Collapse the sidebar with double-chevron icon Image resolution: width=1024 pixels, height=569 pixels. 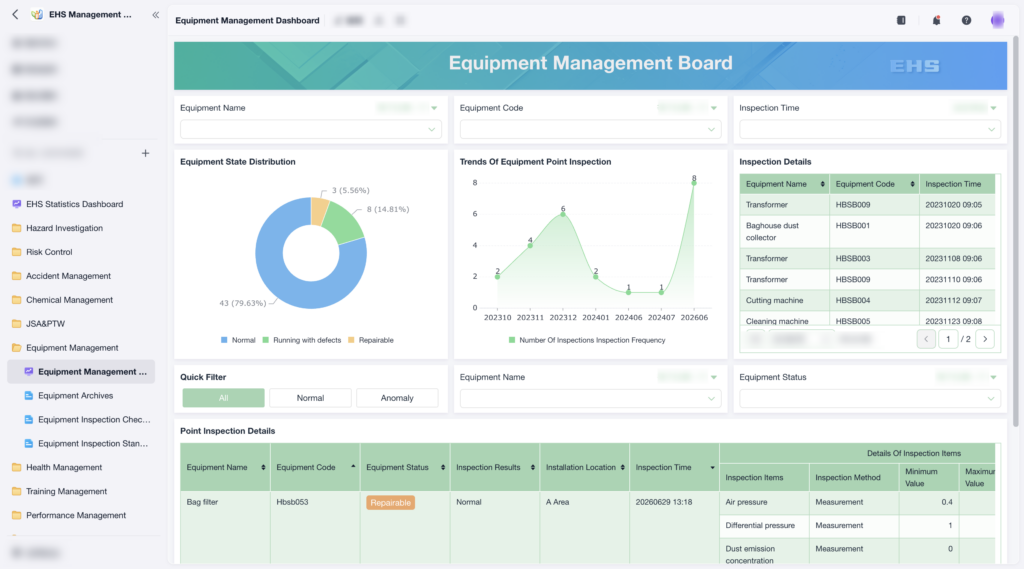tap(155, 14)
